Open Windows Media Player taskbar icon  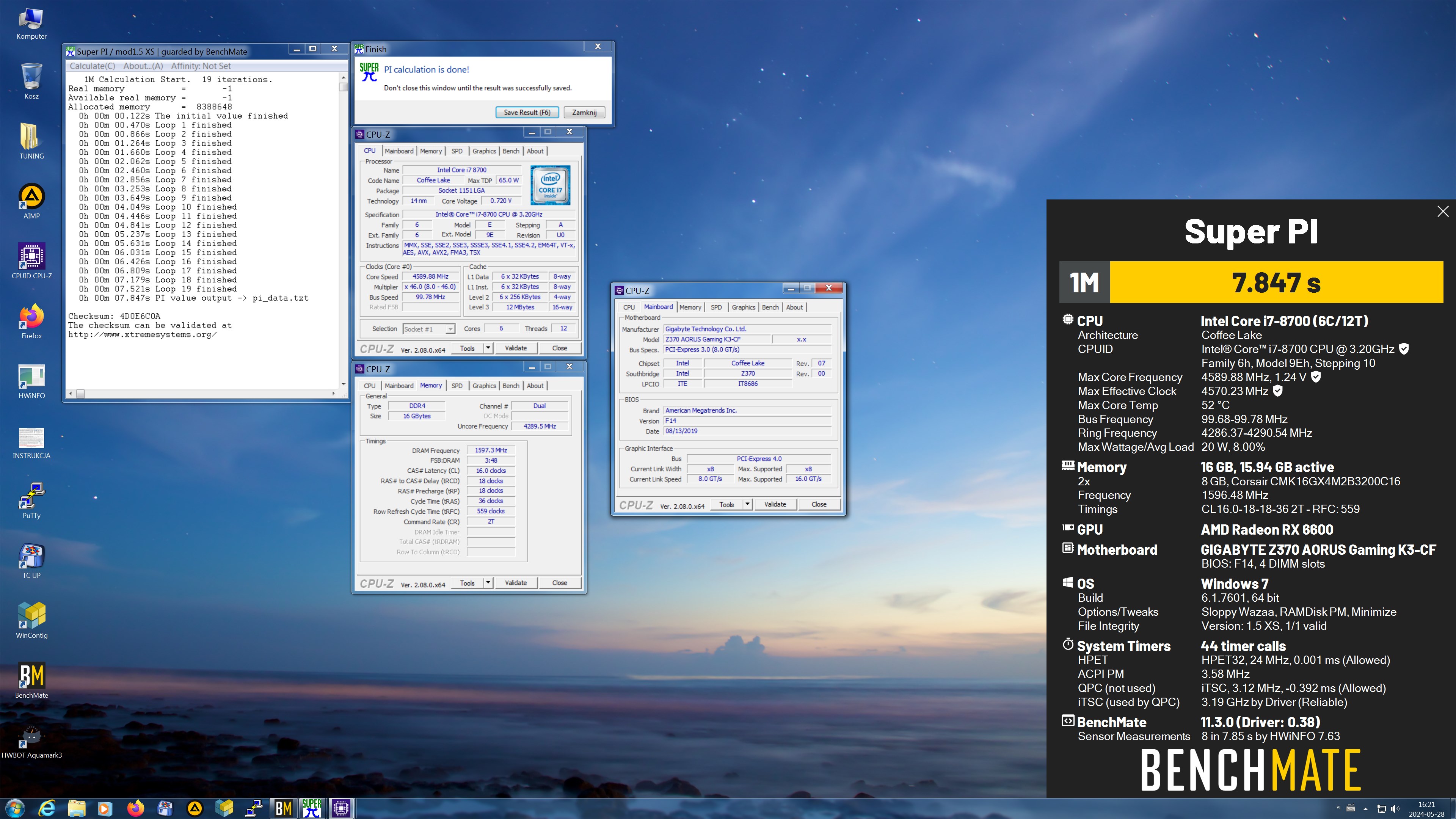click(105, 808)
